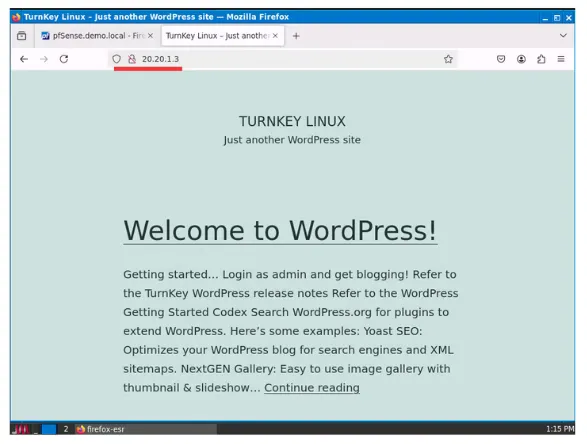The width and height of the screenshot is (587, 444).
Task: Open the Firefox hamburger menu
Action: click(x=561, y=59)
